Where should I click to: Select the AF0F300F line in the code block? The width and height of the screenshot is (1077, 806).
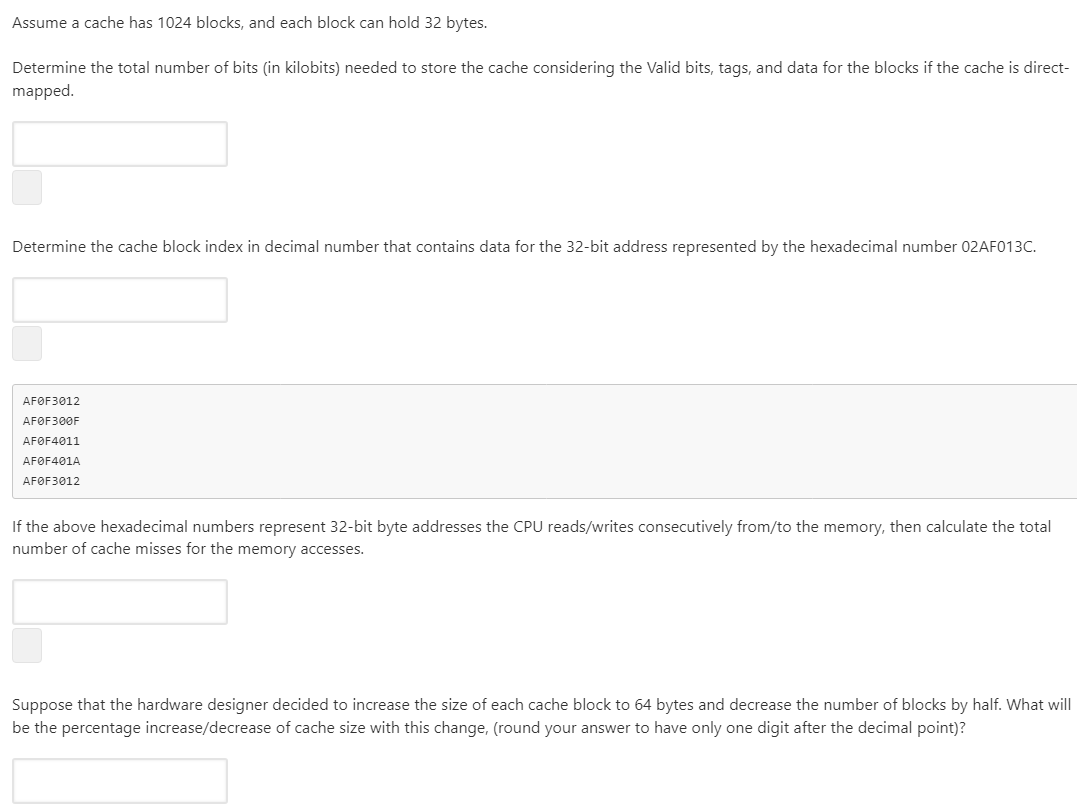click(x=51, y=420)
